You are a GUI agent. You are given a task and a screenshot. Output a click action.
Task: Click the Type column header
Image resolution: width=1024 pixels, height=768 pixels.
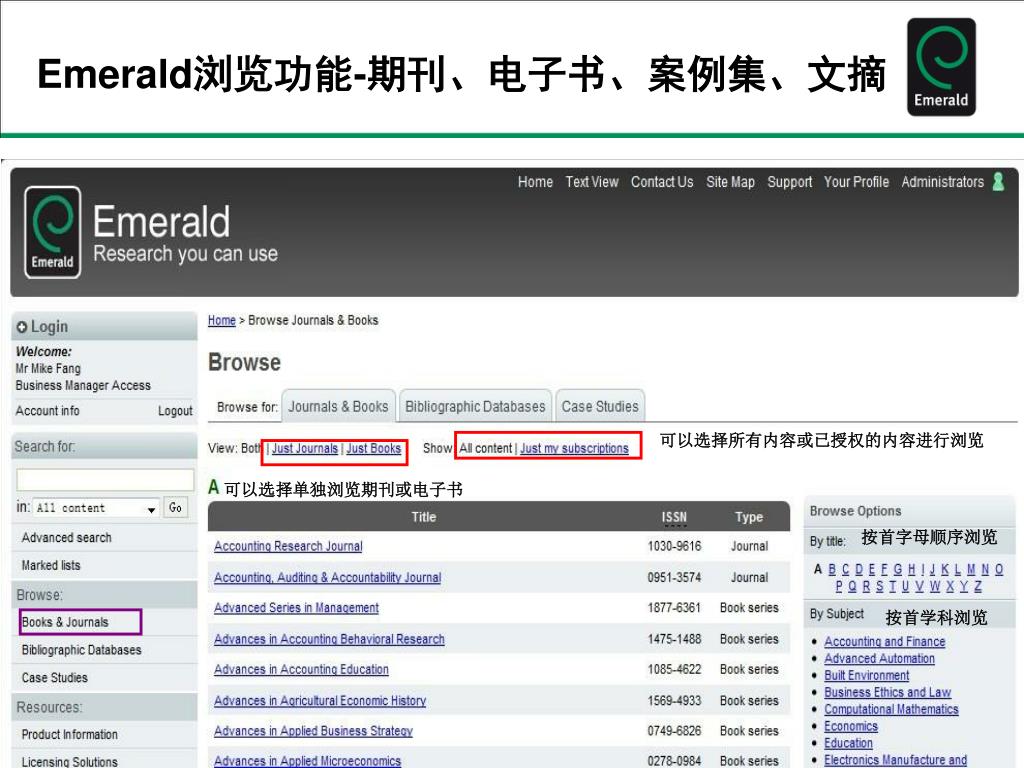pos(748,517)
